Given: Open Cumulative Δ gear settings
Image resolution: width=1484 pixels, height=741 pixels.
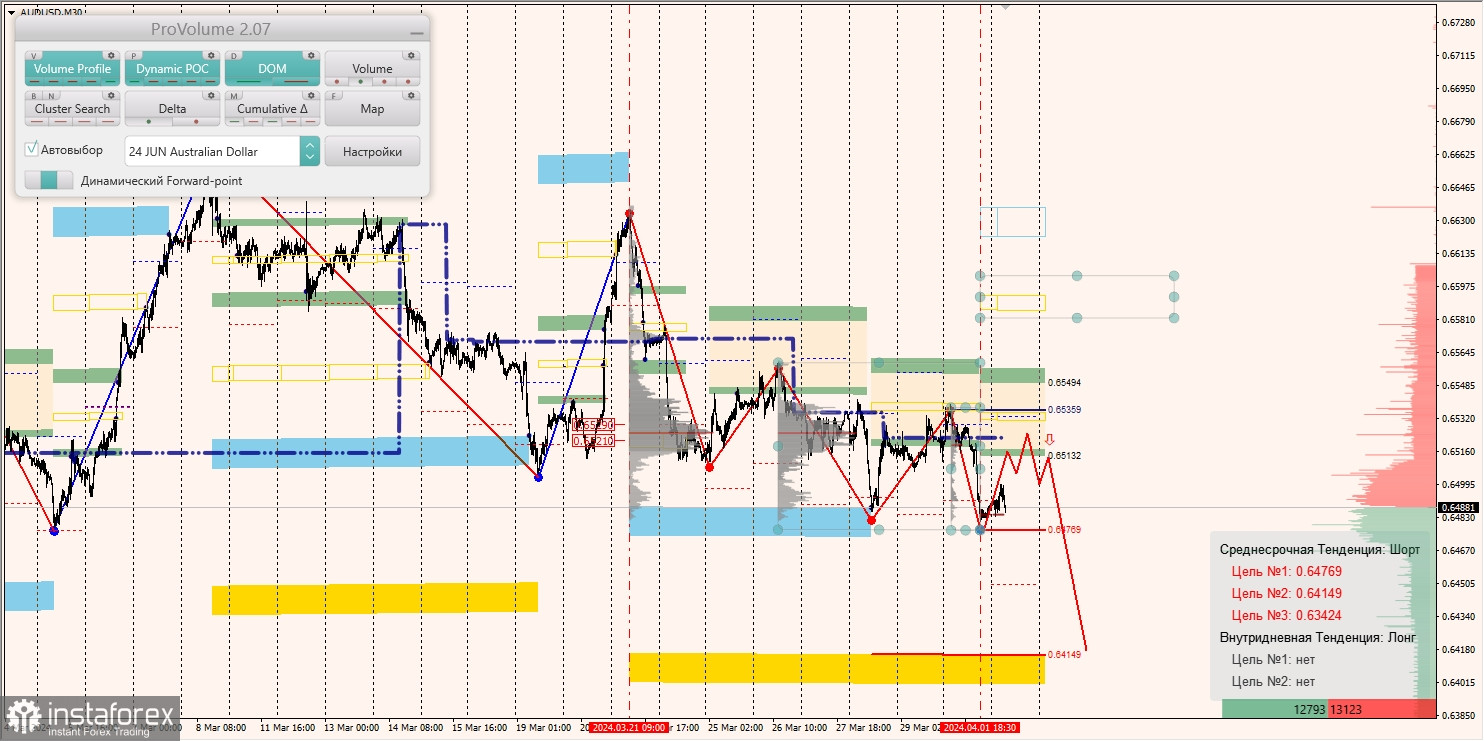Looking at the screenshot, I should tap(311, 96).
